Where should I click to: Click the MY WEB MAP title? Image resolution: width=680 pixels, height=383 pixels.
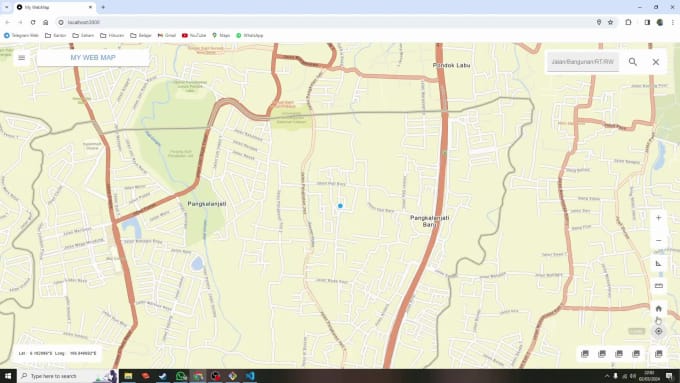pyautogui.click(x=93, y=58)
